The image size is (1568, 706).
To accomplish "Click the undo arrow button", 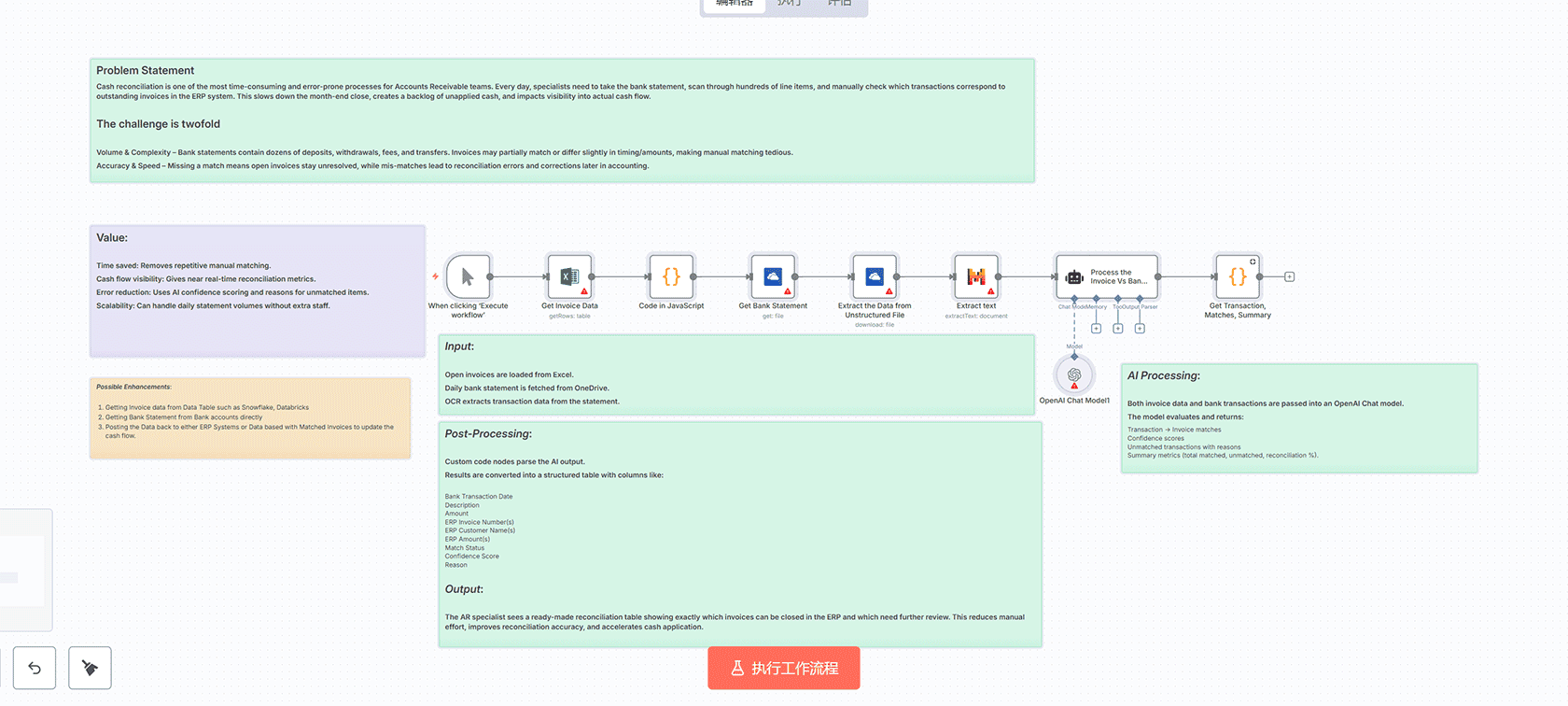I will coord(35,668).
